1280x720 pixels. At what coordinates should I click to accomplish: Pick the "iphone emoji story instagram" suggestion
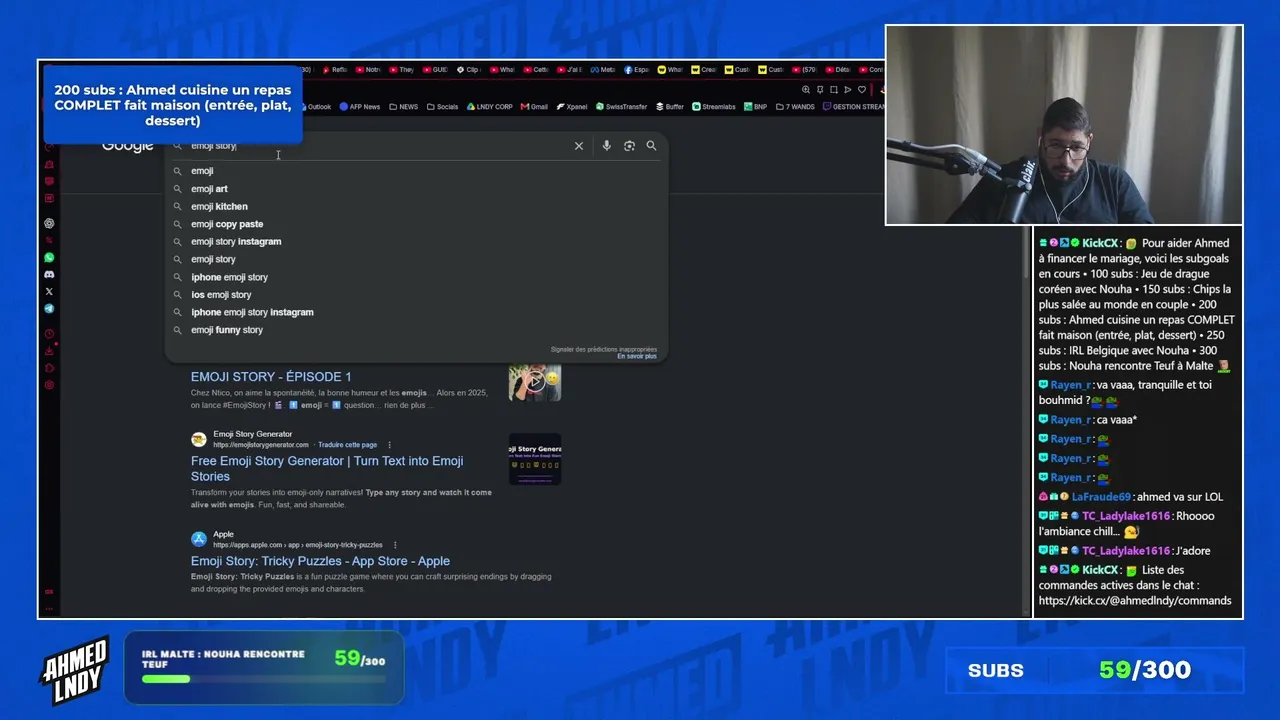pyautogui.click(x=415, y=312)
